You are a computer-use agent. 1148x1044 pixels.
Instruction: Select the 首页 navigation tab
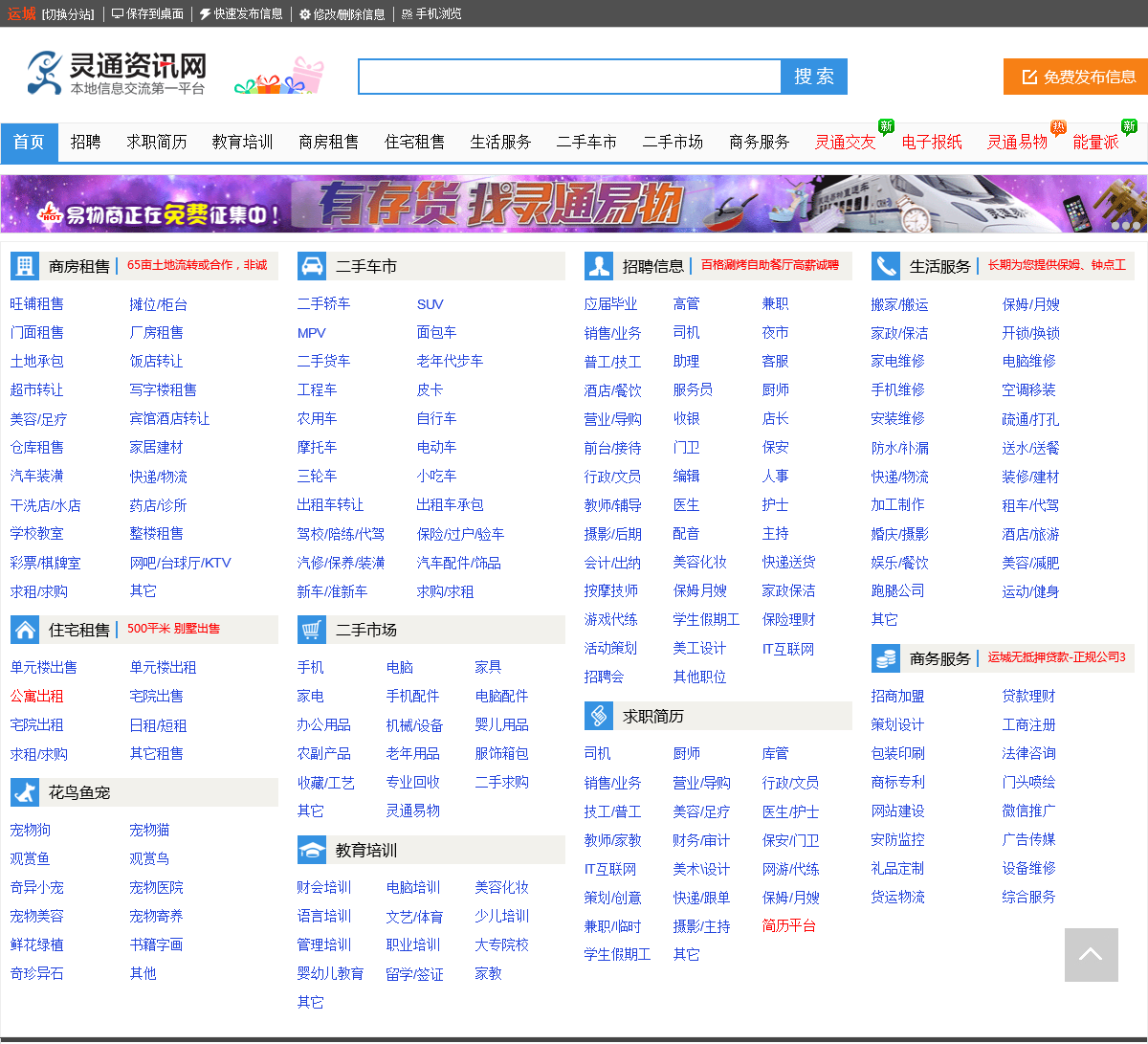(x=29, y=142)
